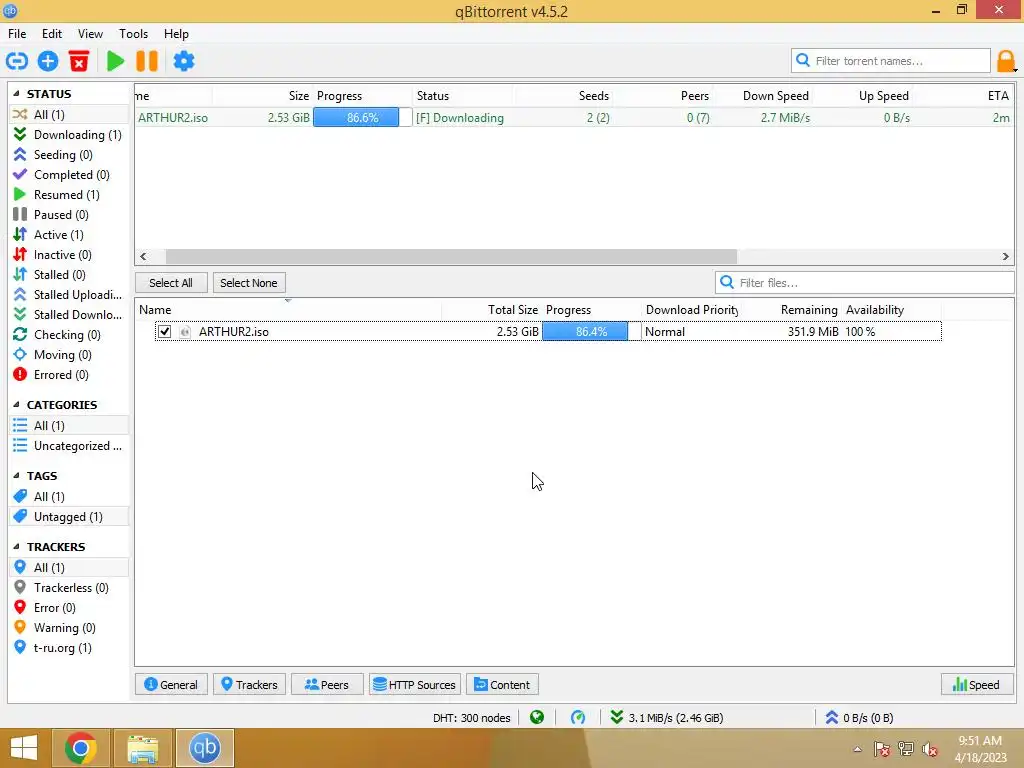The height and width of the screenshot is (768, 1024).
Task: Click the green Resume play icon
Action: pyautogui.click(x=116, y=61)
